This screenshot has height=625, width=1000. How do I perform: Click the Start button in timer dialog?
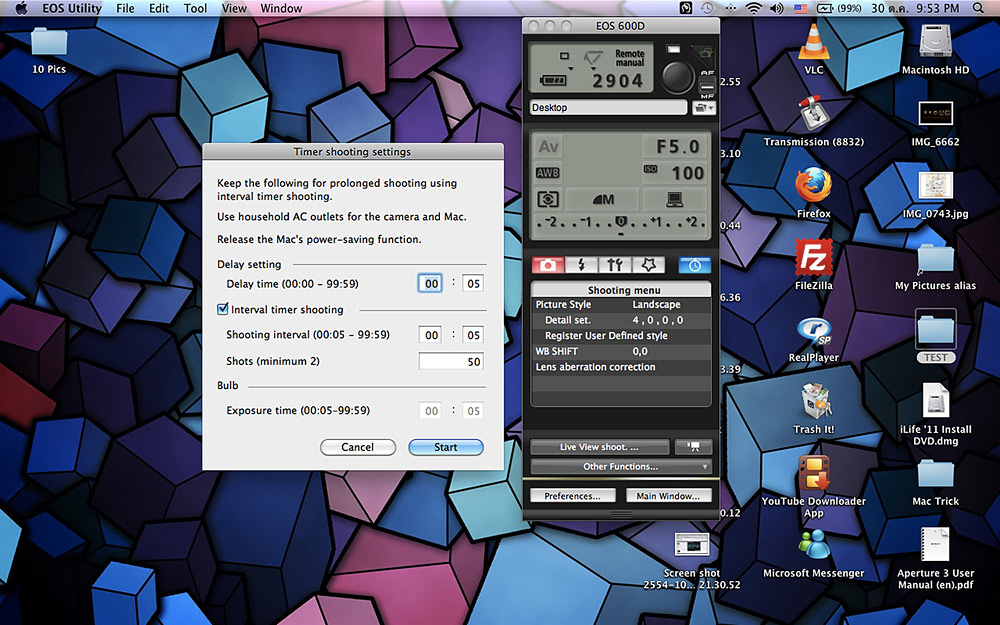click(446, 447)
